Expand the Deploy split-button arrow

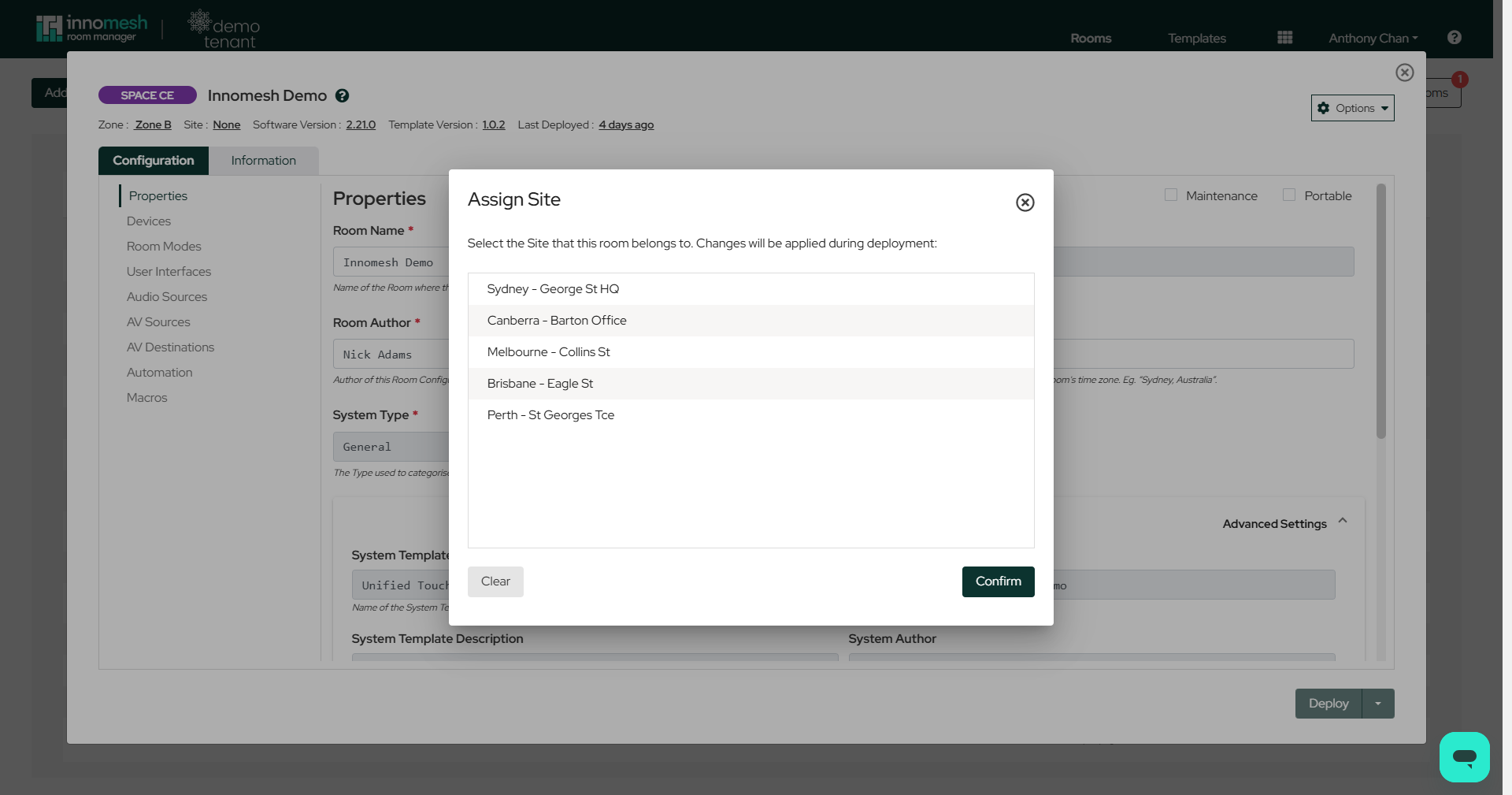point(1377,704)
